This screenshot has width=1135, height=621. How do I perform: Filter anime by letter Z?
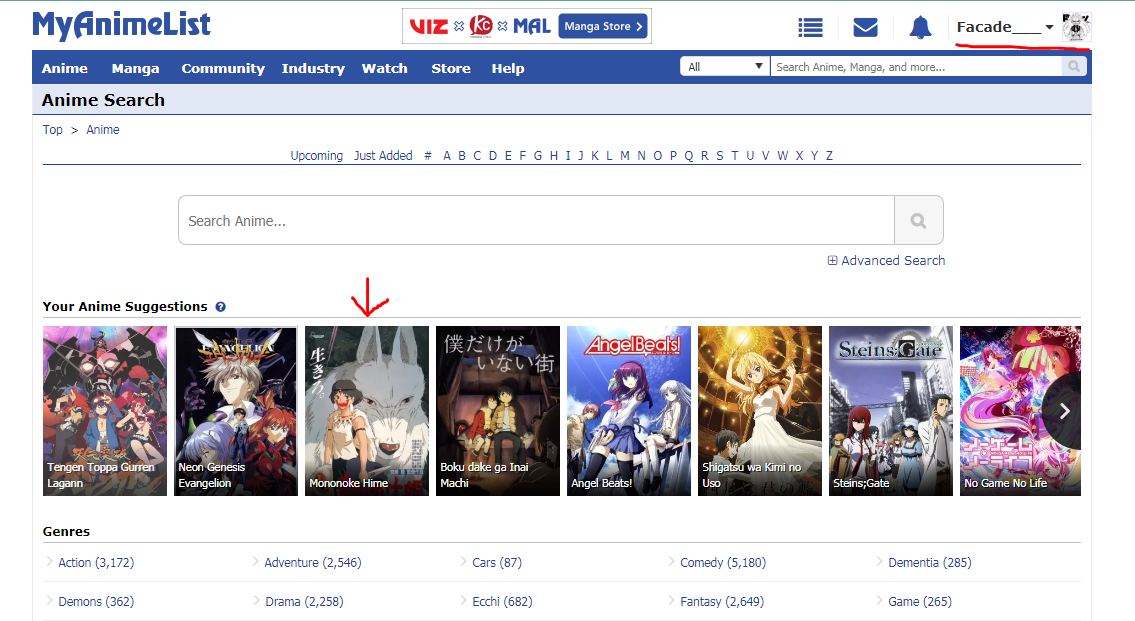(829, 156)
